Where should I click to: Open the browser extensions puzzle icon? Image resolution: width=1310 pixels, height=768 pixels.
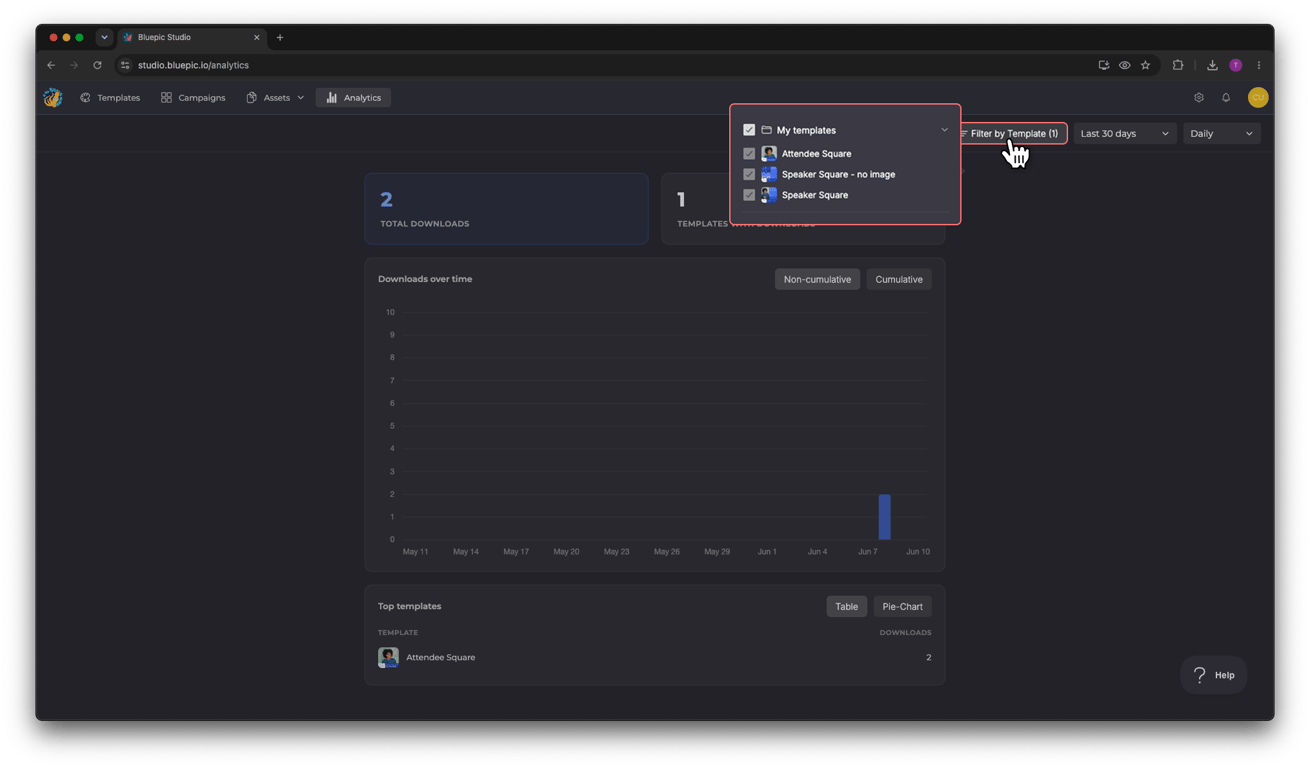1178,65
